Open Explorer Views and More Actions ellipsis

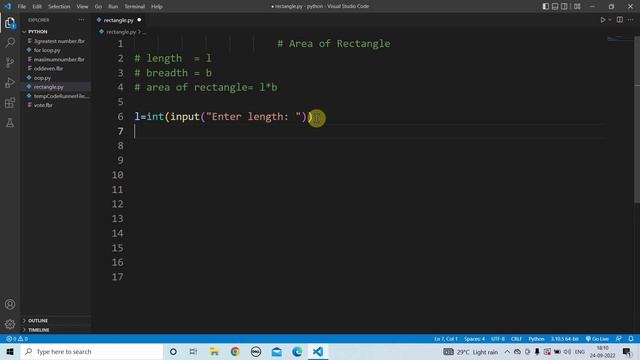(x=81, y=20)
